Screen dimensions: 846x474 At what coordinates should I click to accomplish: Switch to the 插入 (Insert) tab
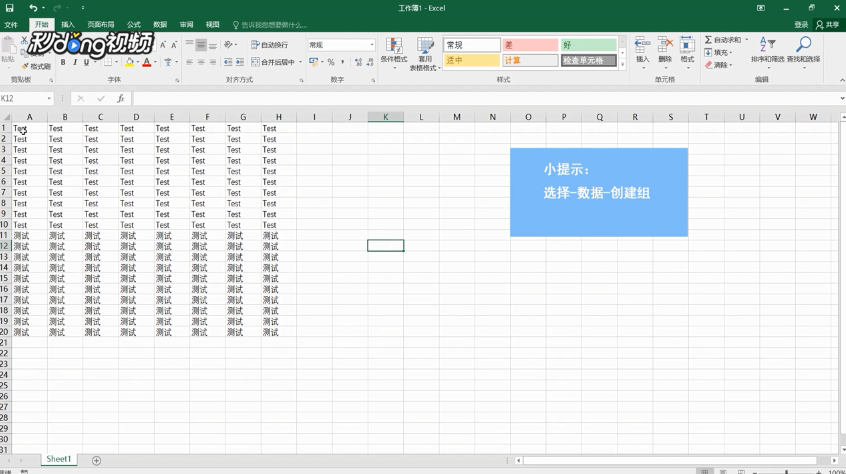(x=67, y=25)
